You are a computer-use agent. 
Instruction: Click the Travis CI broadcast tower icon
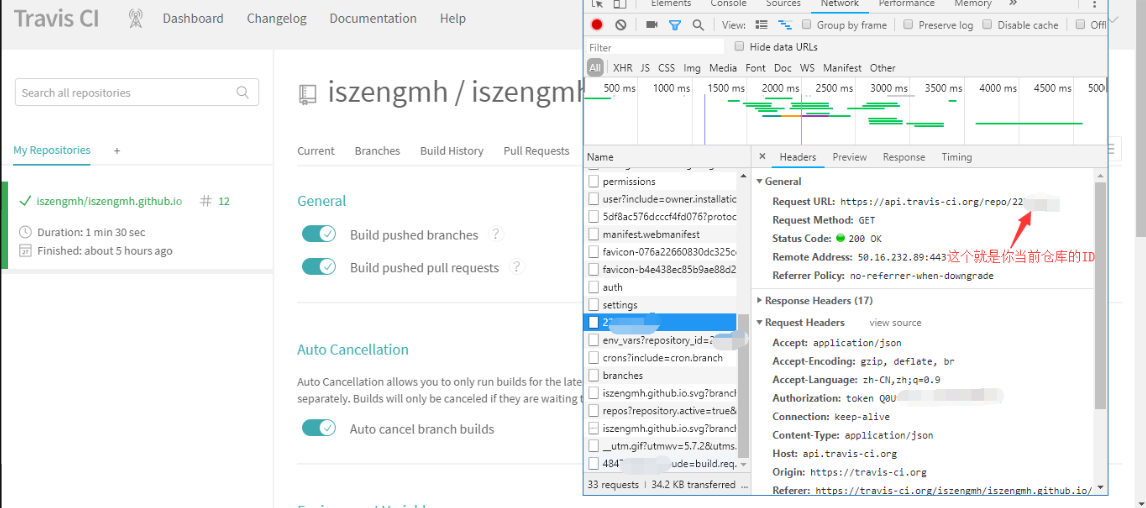point(135,18)
